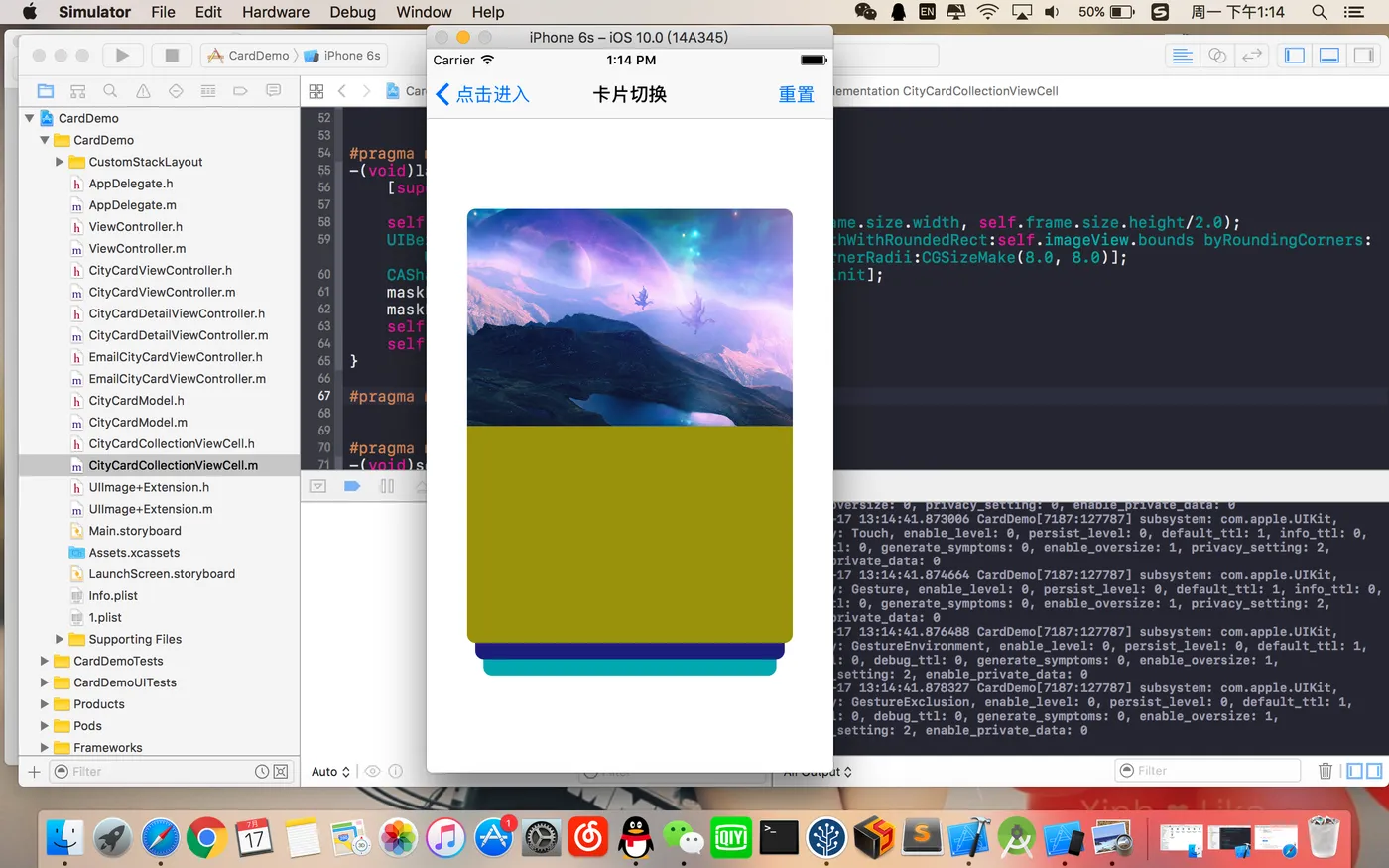Select CityCardModel.m in file list

[138, 423]
